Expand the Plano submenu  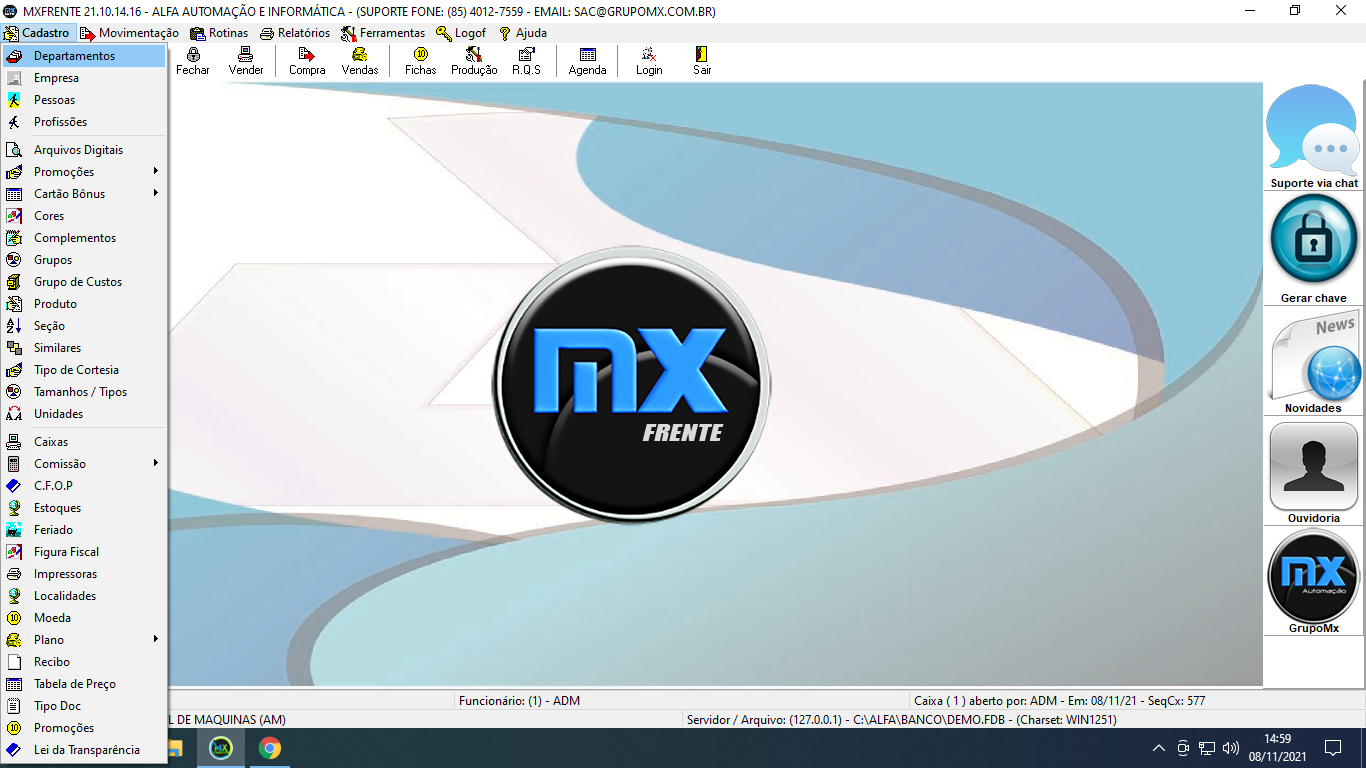tap(156, 640)
